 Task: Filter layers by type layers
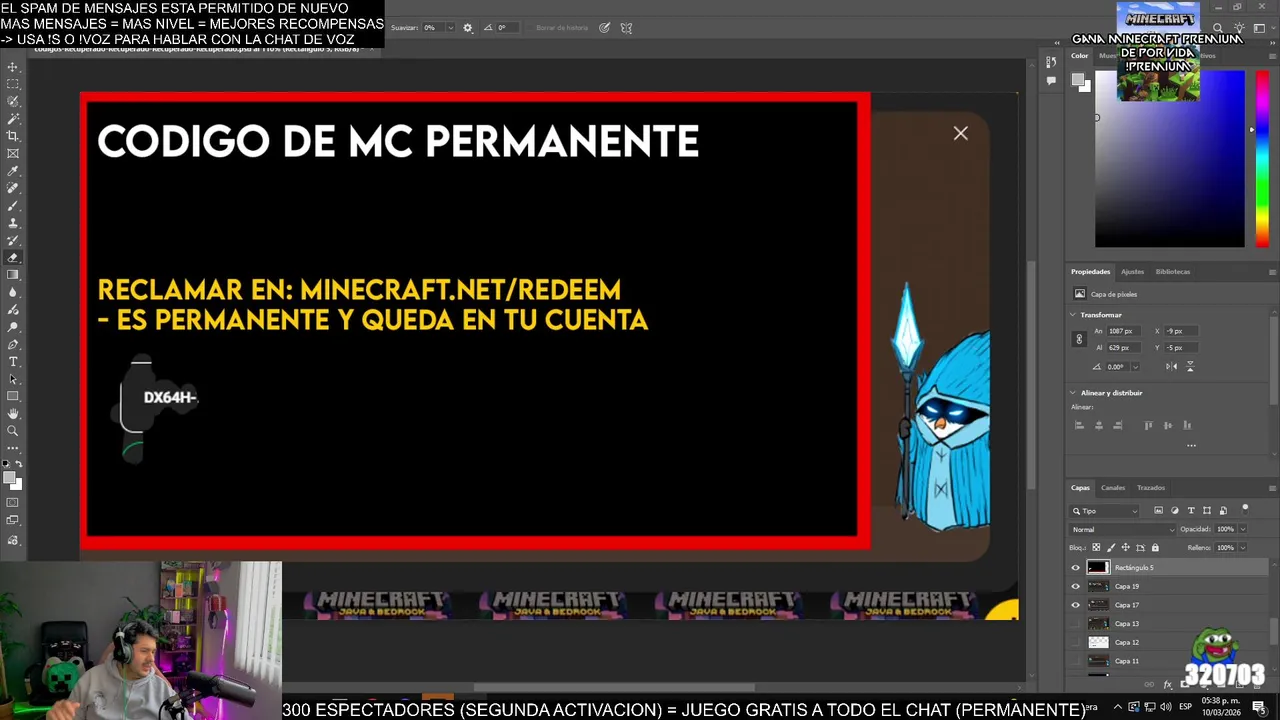(1191, 511)
